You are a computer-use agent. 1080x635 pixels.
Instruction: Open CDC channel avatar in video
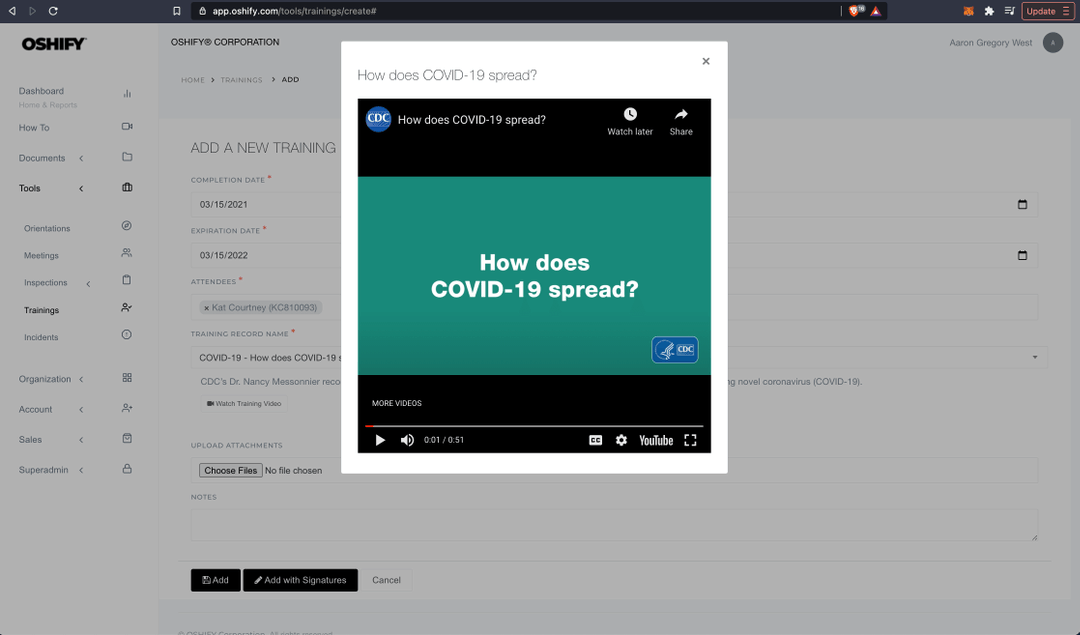pos(378,119)
